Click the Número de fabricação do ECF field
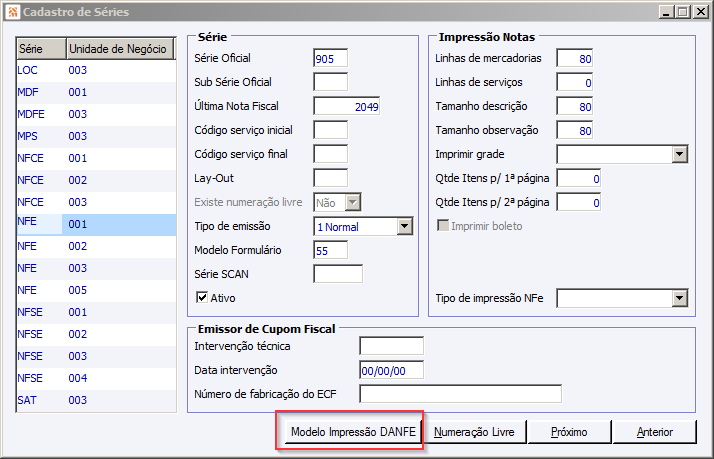Viewport: 714px width, 459px height. pyautogui.click(x=460, y=393)
